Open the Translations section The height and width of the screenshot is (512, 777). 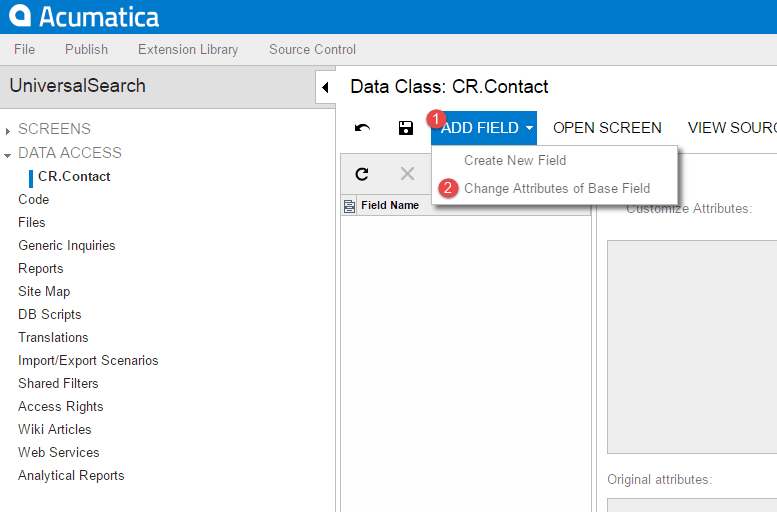click(53, 338)
